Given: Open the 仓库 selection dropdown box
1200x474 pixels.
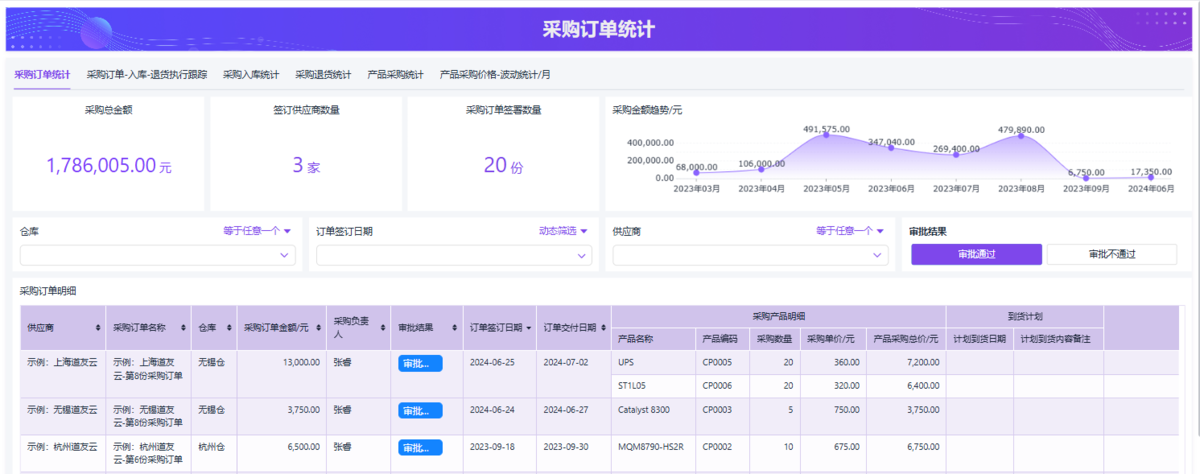Looking at the screenshot, I should click(x=157, y=256).
